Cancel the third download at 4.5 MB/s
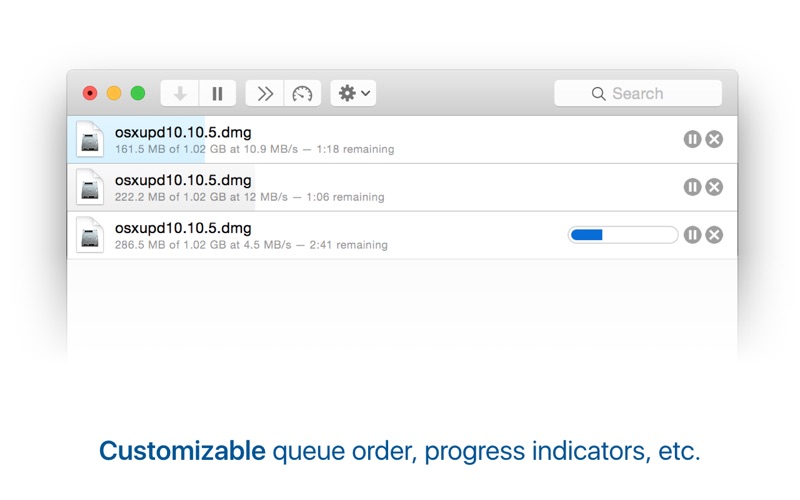 click(714, 235)
